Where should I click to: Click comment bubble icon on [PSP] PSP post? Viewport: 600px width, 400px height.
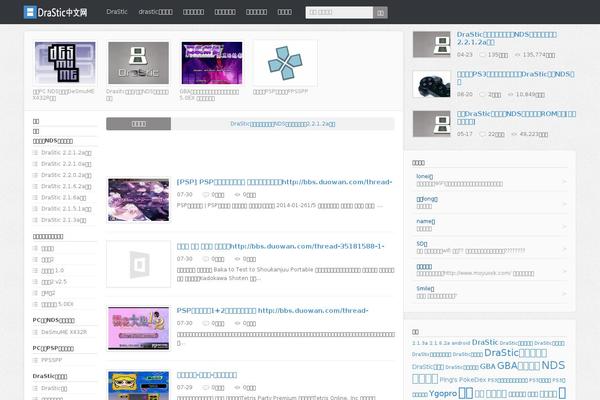206,194
